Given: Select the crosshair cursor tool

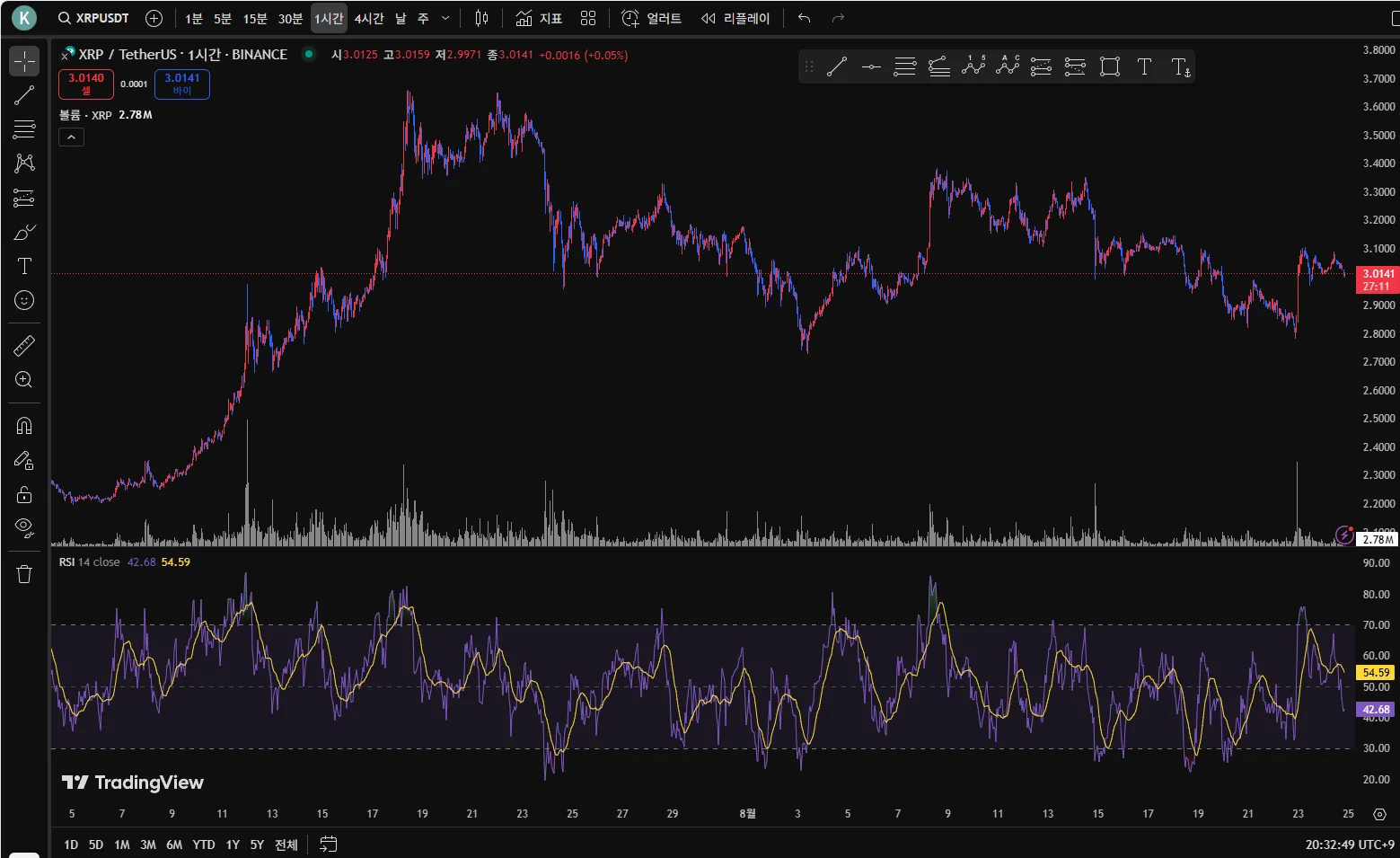Looking at the screenshot, I should click(24, 61).
